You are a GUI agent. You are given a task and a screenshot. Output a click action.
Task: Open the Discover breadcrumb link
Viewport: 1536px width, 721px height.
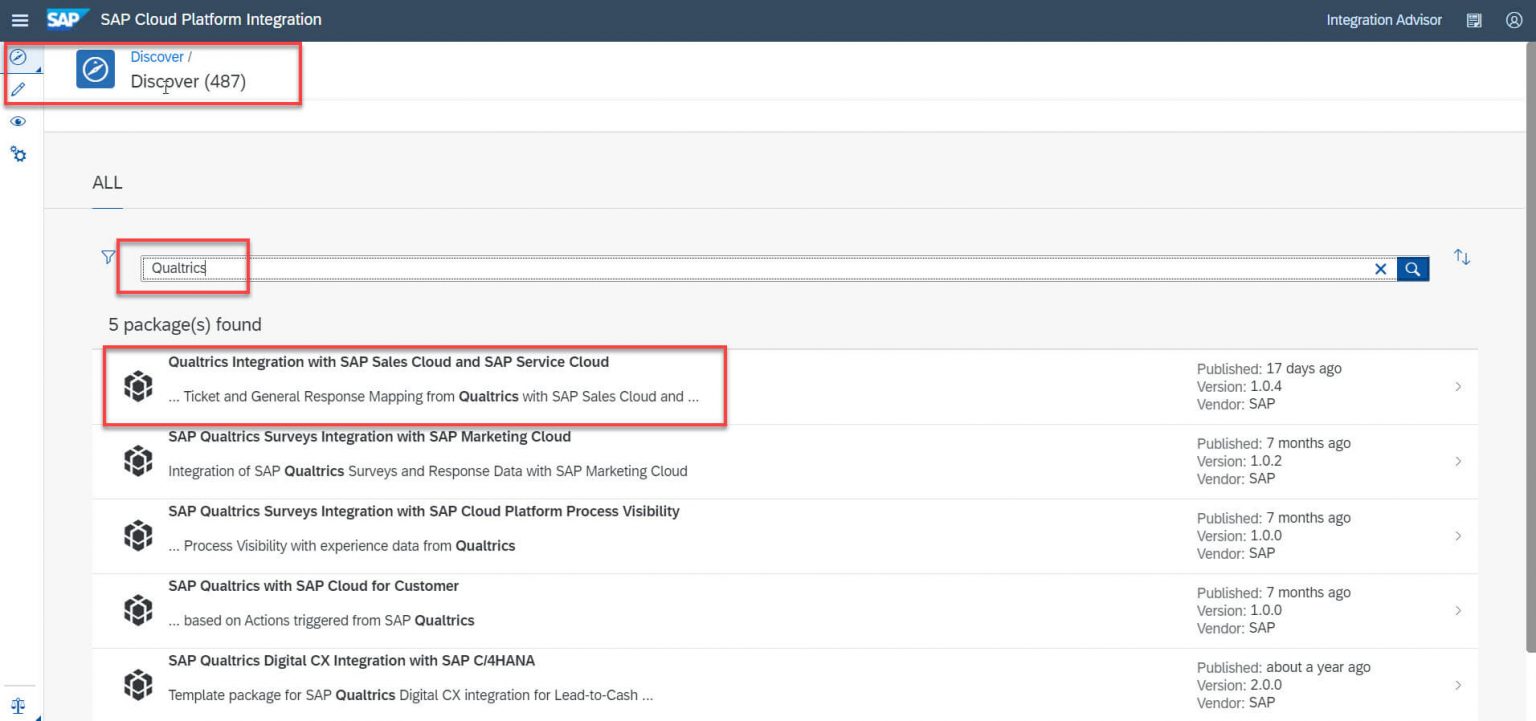[157, 56]
